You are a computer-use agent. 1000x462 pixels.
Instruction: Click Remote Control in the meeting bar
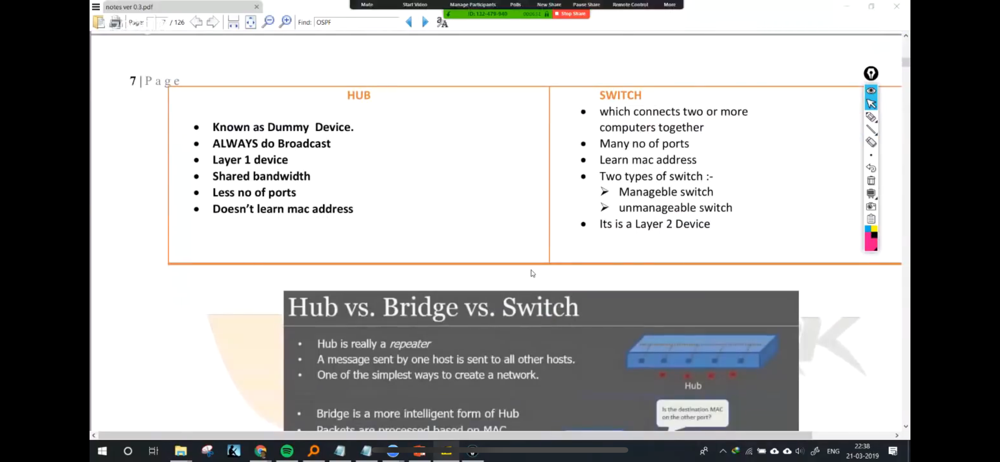pos(630,4)
